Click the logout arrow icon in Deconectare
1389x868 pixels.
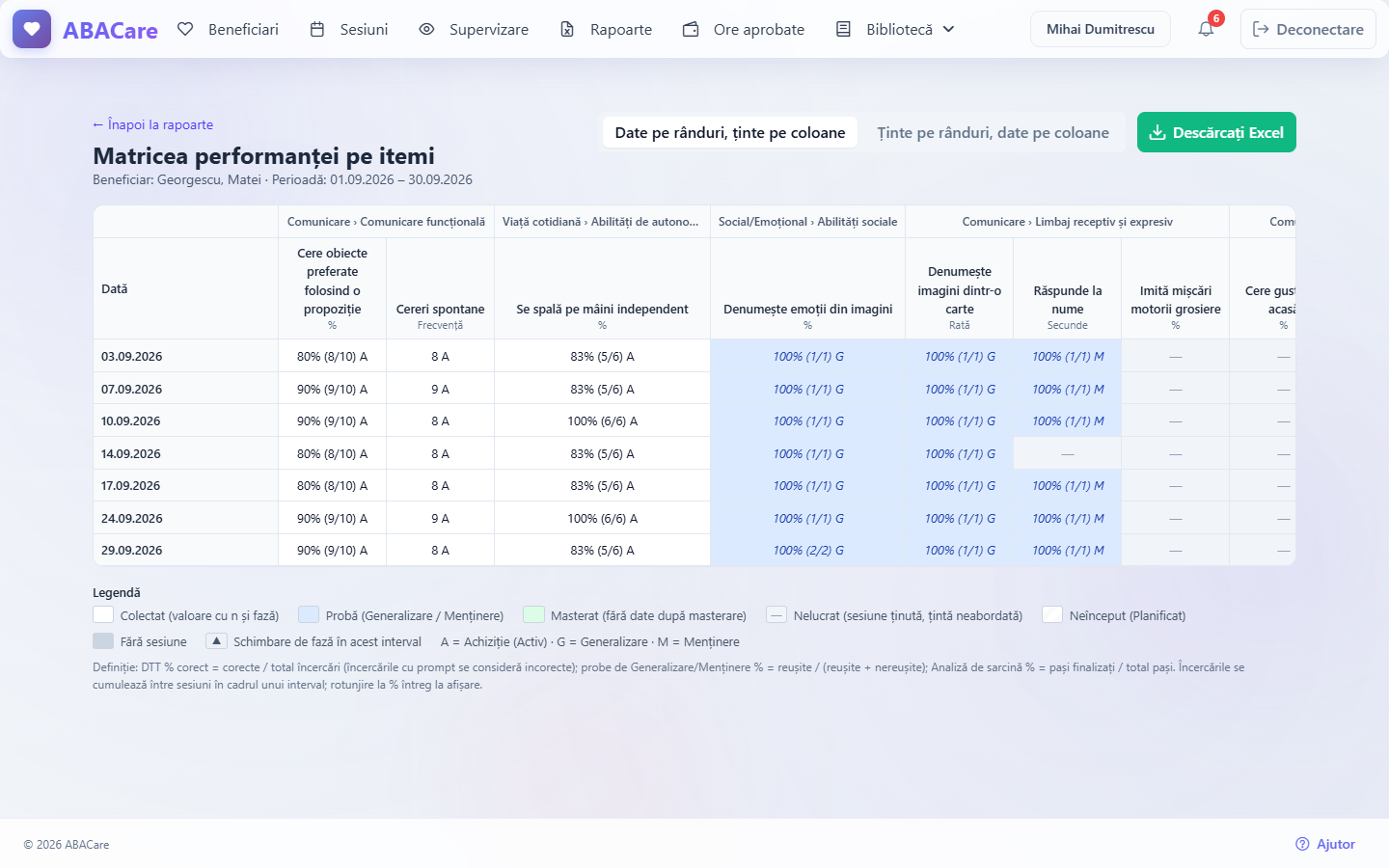(x=1260, y=29)
